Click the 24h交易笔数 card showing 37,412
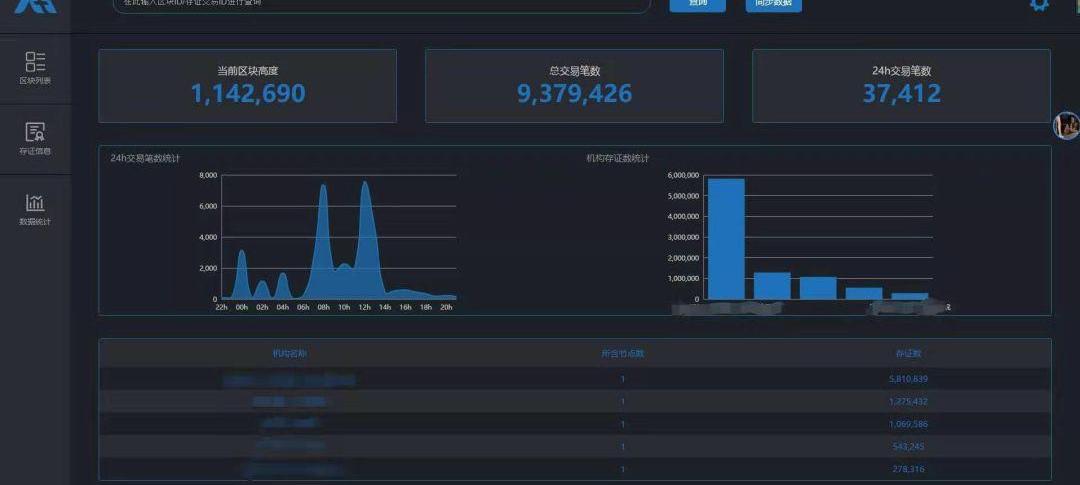Image resolution: width=1080 pixels, height=485 pixels. click(901, 86)
